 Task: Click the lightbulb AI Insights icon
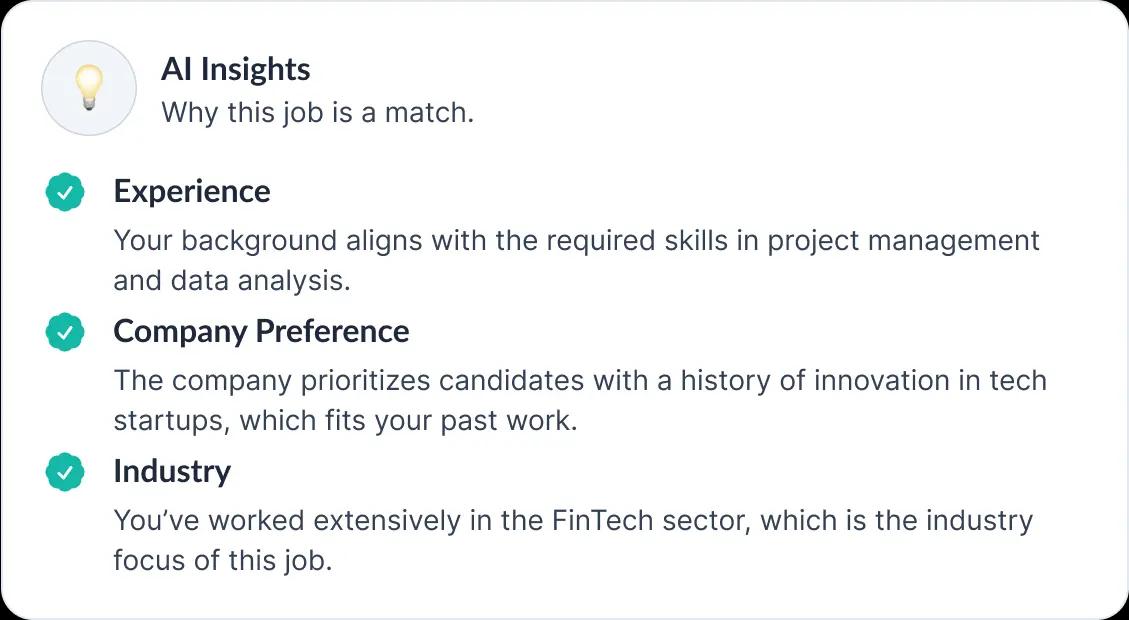coord(88,88)
